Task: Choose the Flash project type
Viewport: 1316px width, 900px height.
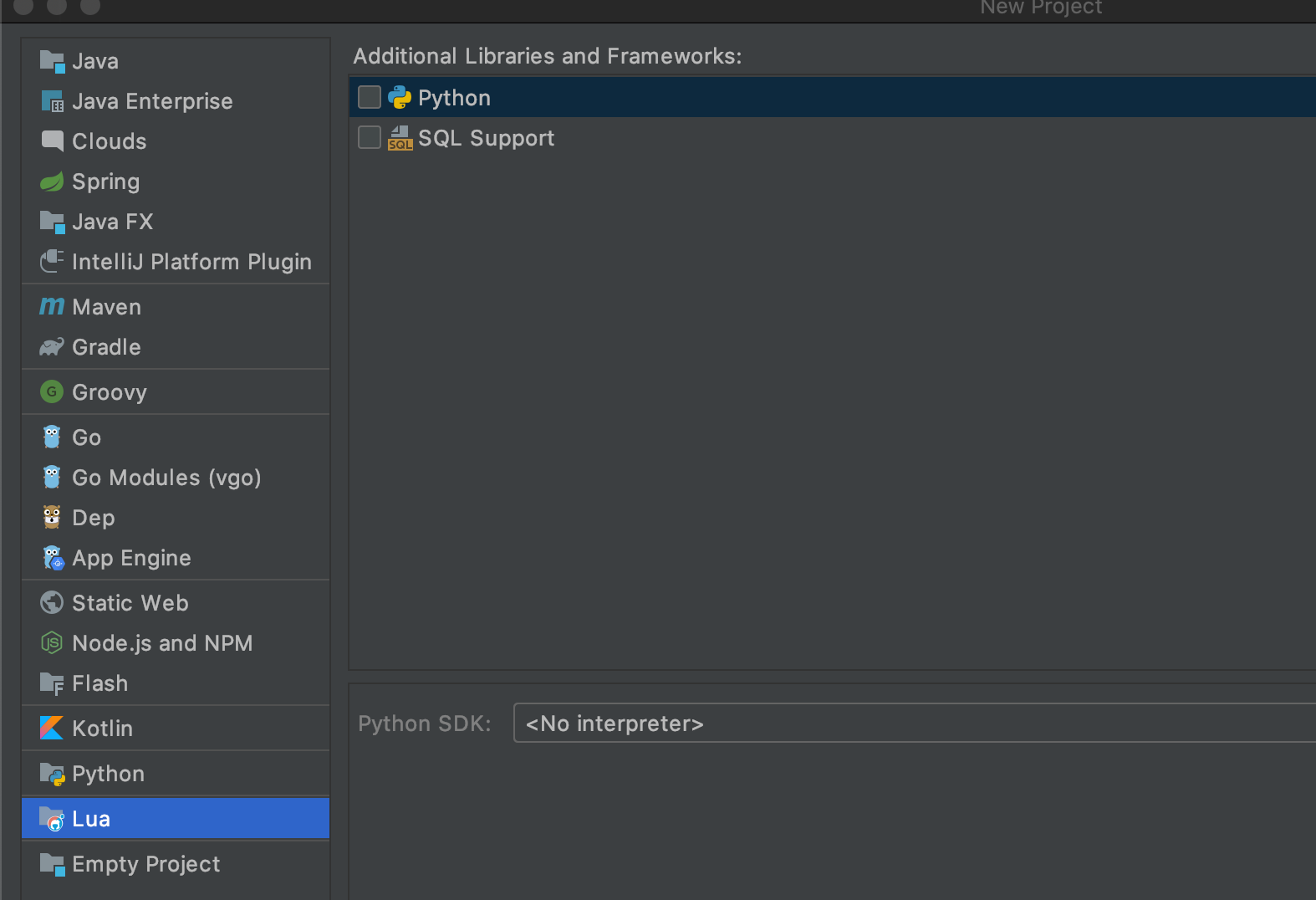Action: click(x=176, y=683)
